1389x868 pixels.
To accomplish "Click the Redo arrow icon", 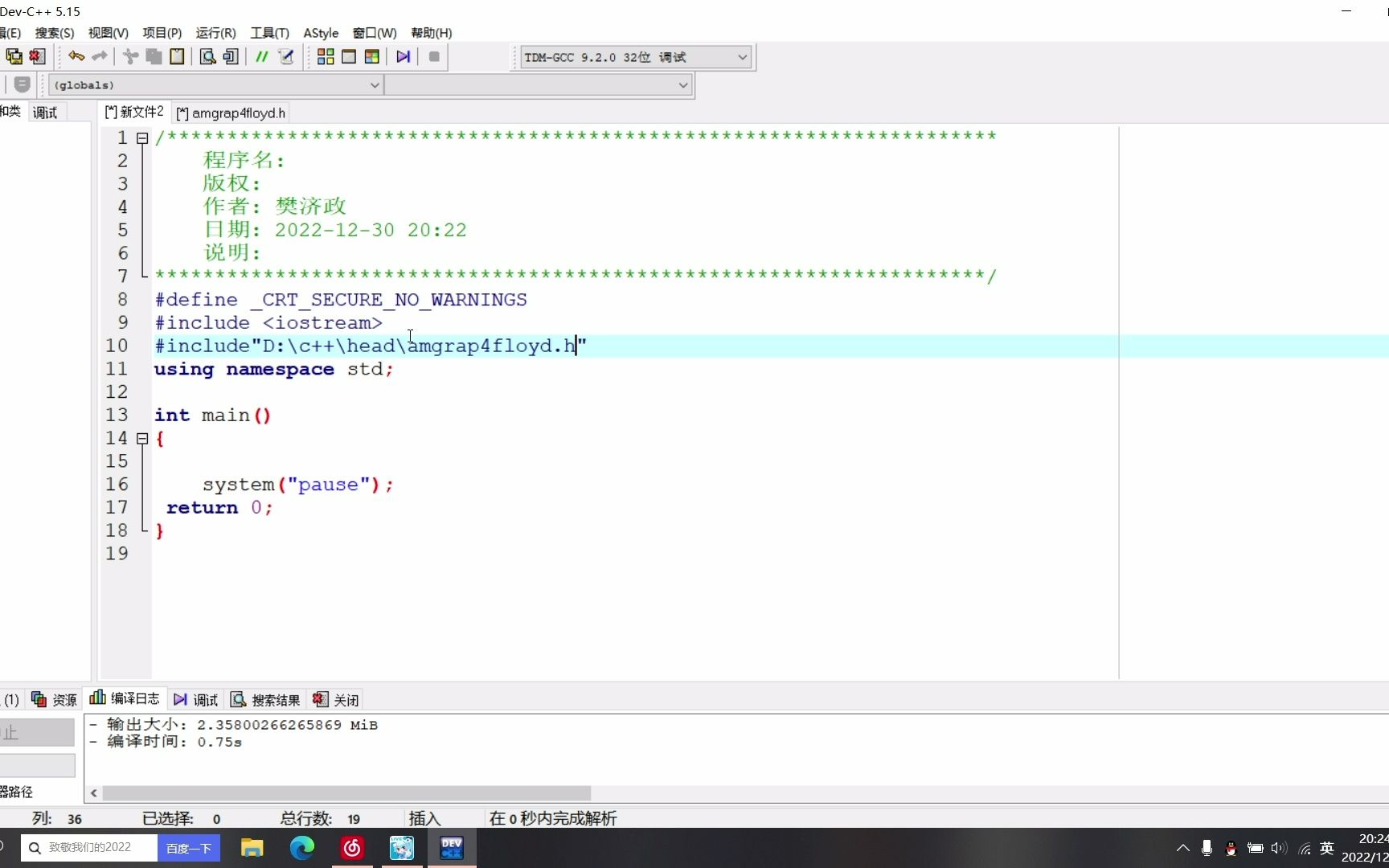I will coord(100,56).
